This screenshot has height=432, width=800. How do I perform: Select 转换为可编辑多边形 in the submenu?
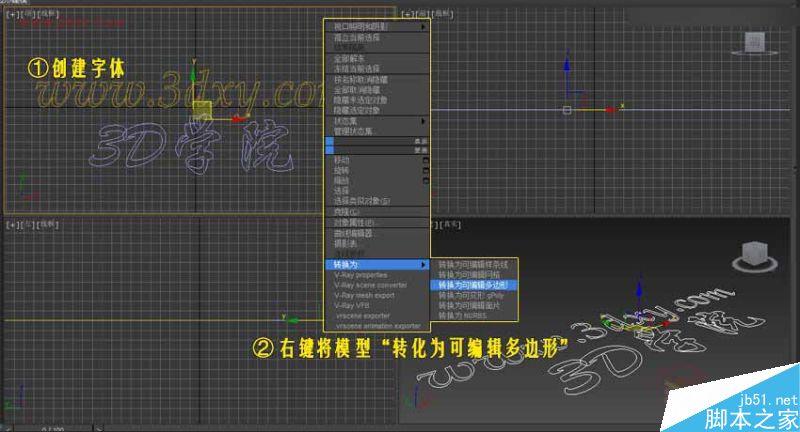point(473,285)
